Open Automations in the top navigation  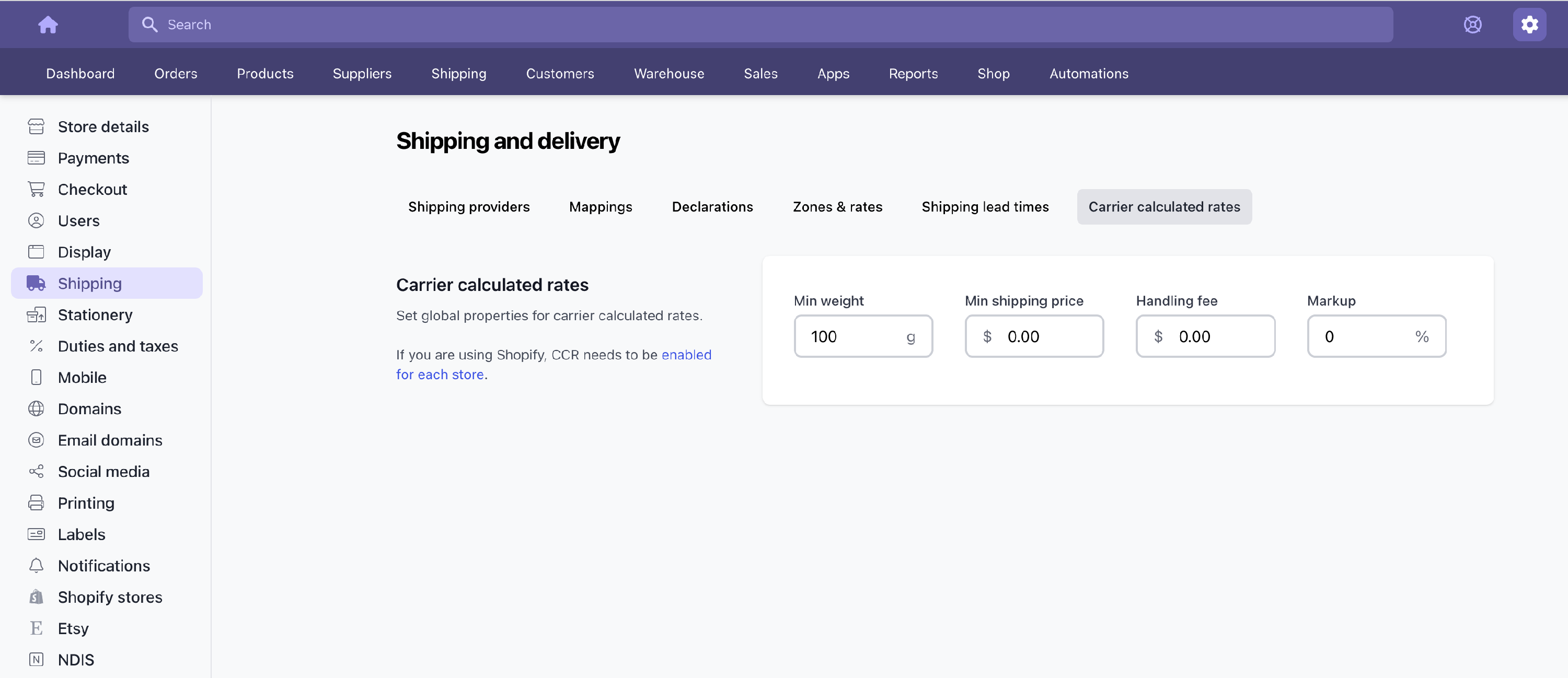point(1088,74)
